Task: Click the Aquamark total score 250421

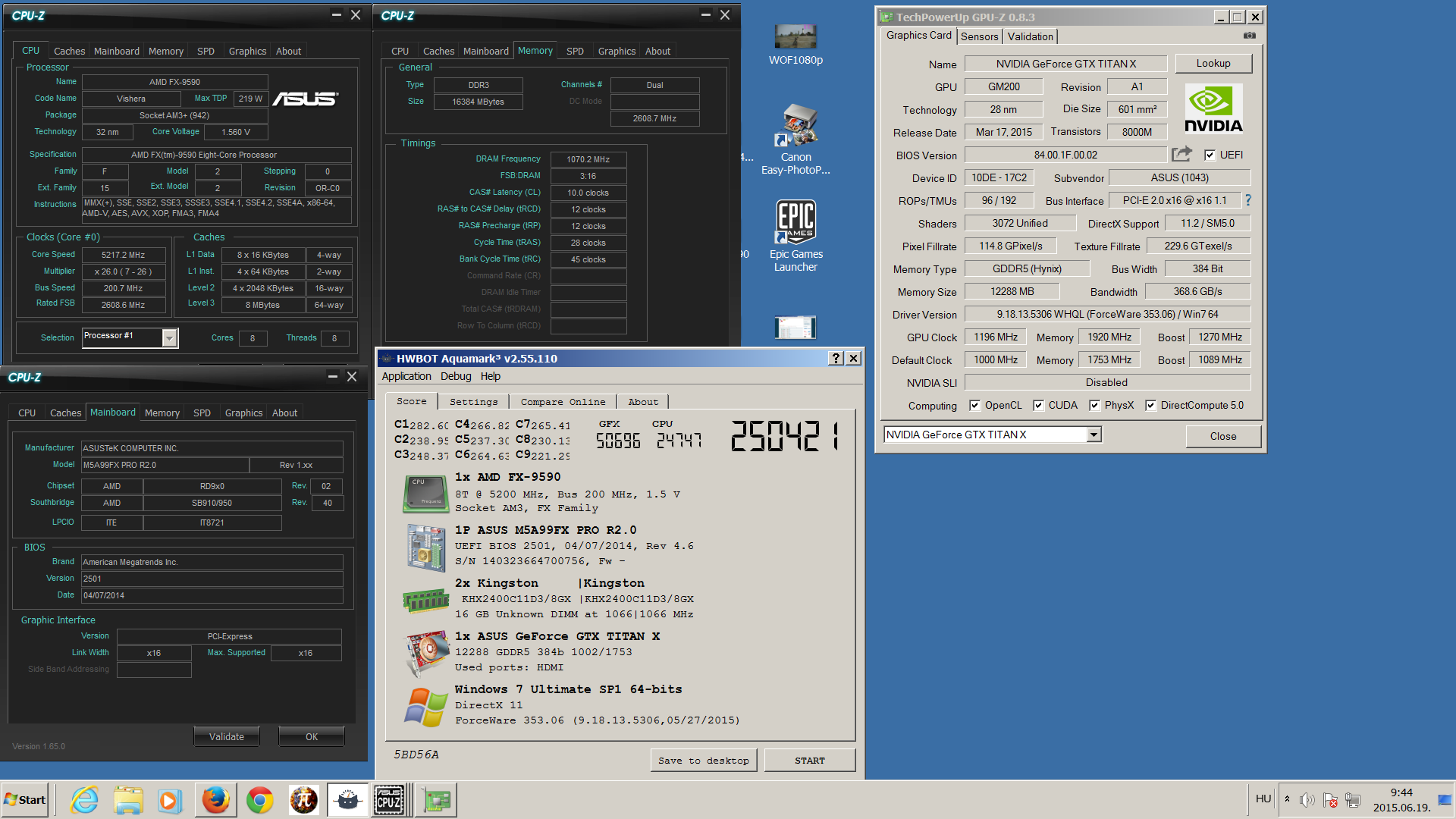Action: point(786,436)
